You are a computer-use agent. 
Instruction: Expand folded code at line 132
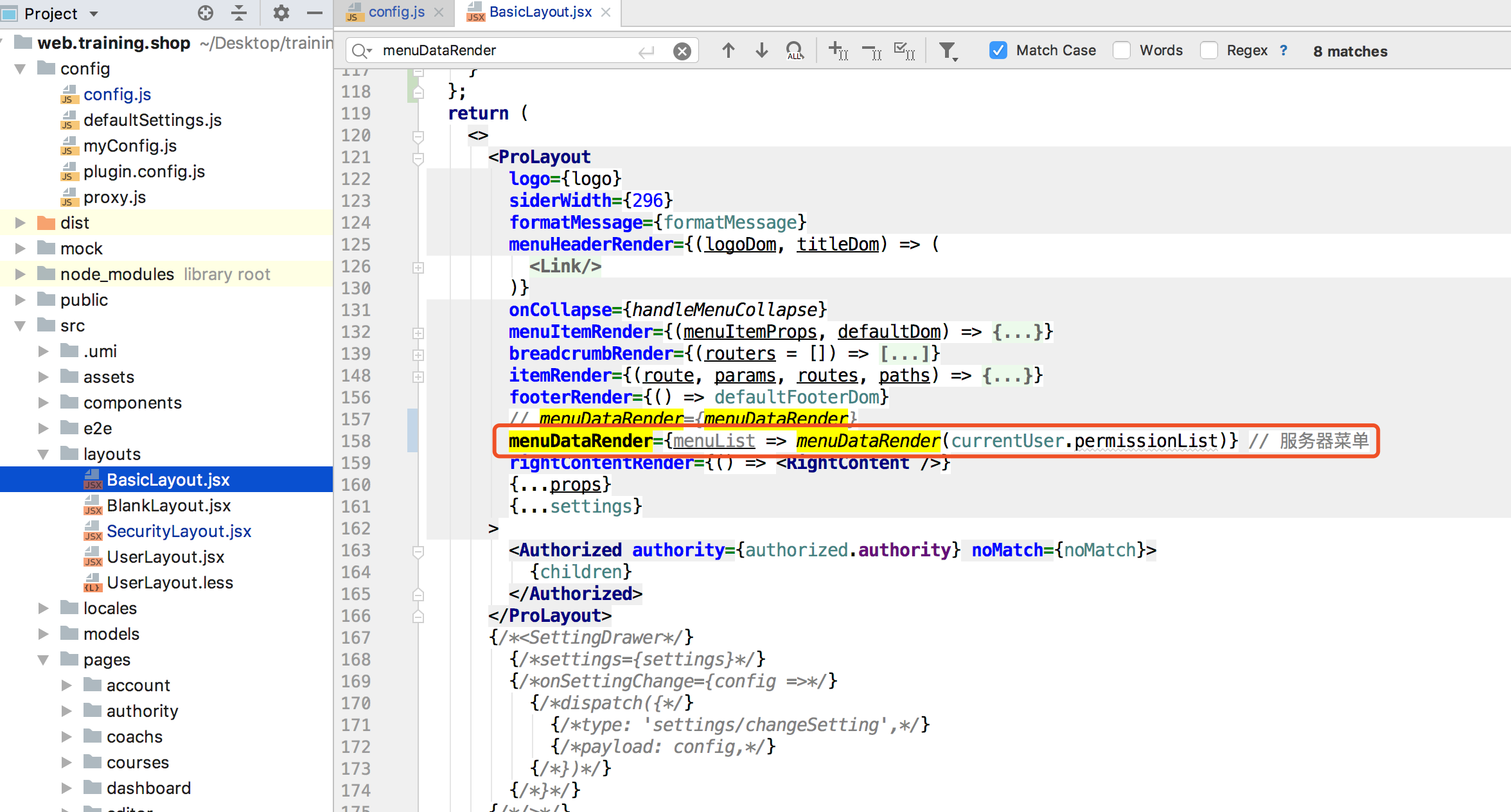(418, 333)
